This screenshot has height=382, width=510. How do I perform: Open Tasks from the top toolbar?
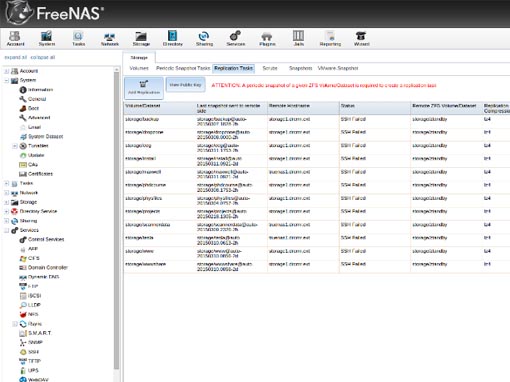pyautogui.click(x=78, y=38)
